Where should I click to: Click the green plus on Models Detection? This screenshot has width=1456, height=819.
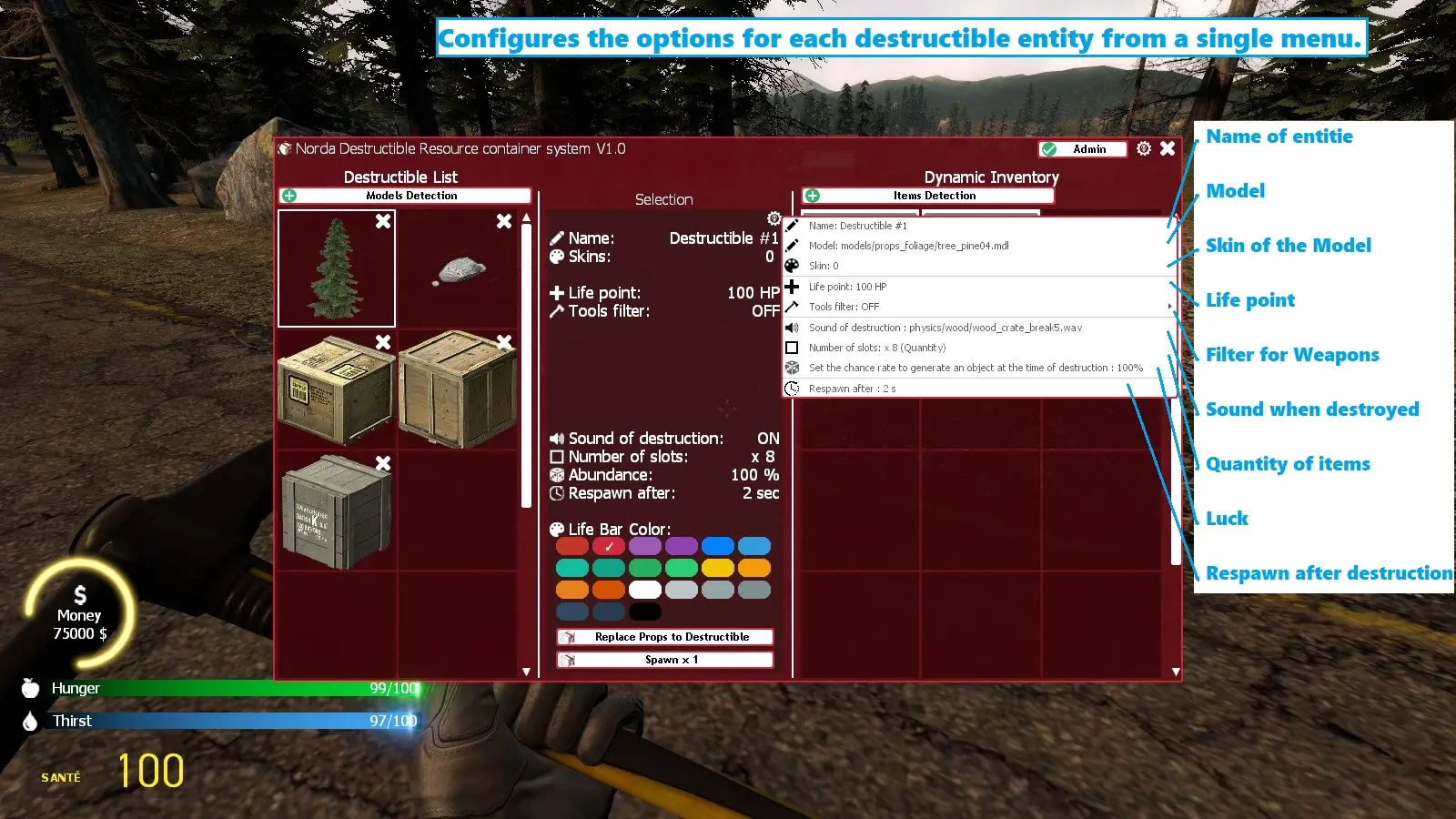point(288,195)
